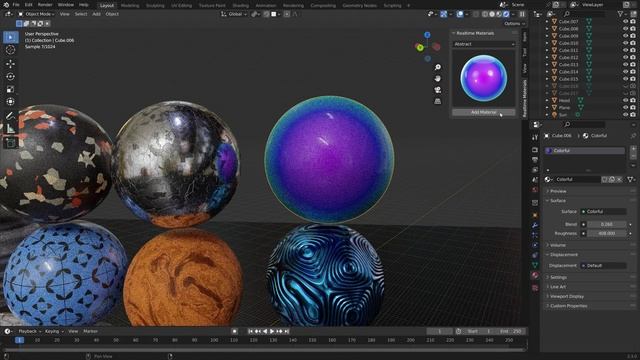
Task: Click the pan view hand icon
Action: (438, 78)
